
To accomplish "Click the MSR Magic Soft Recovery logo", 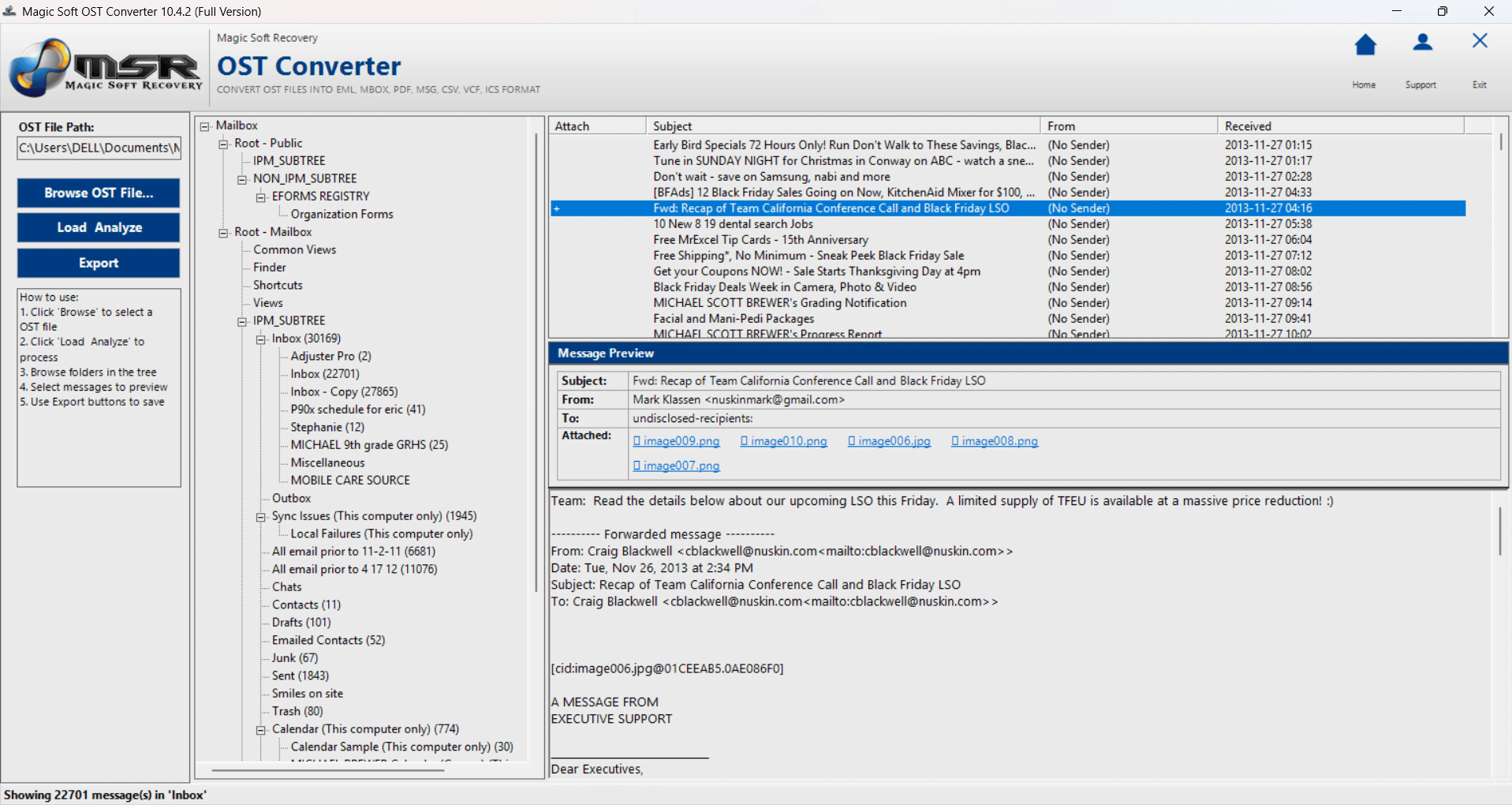I will [105, 68].
